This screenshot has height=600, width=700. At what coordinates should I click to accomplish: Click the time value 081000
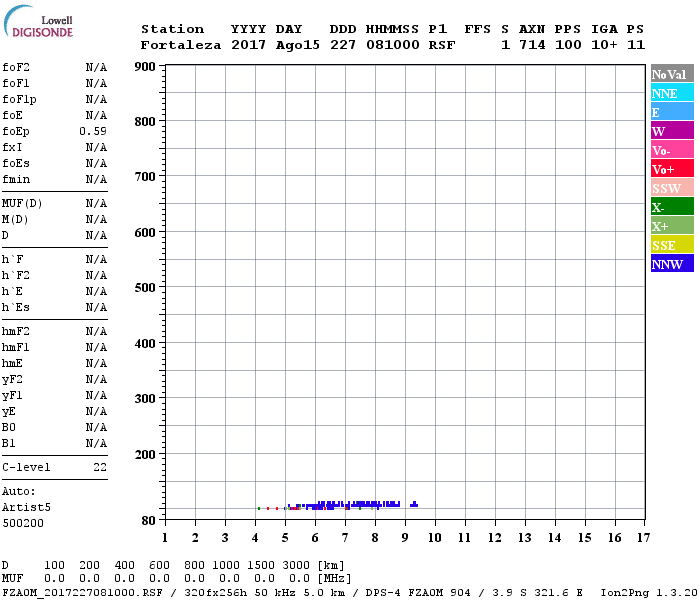[x=392, y=45]
